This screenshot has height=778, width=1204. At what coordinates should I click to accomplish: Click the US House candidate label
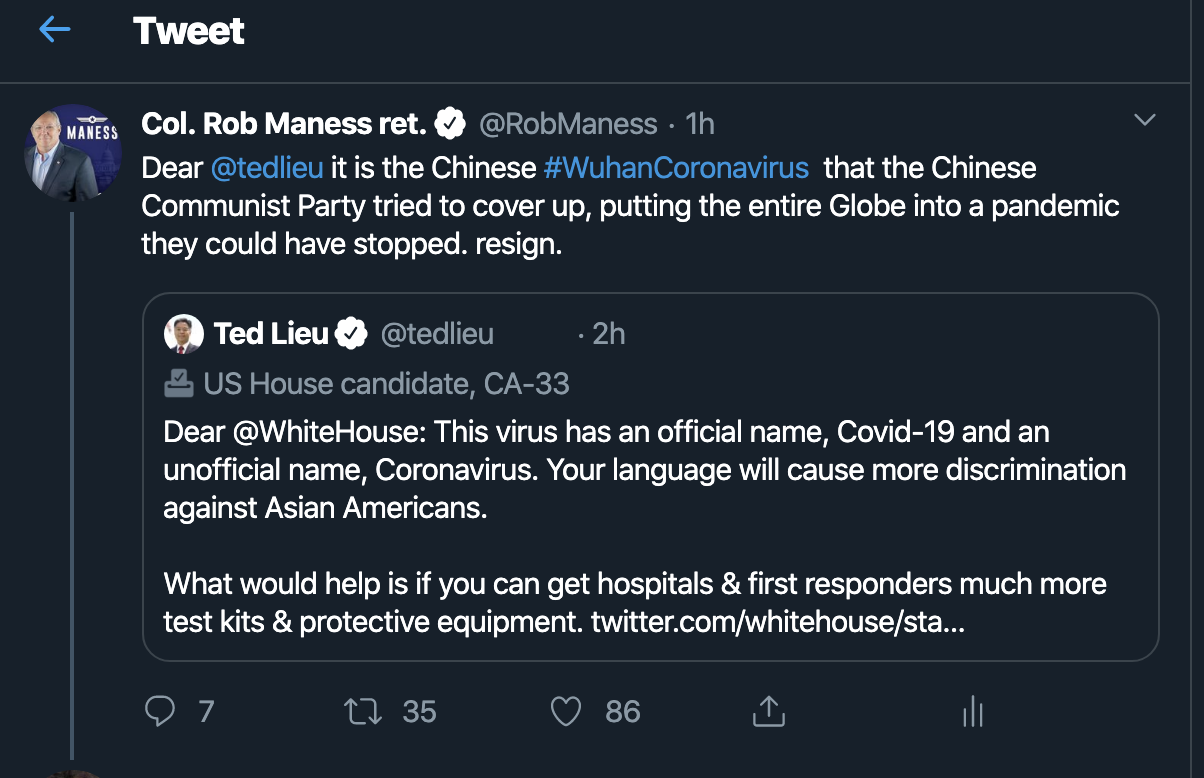tap(386, 382)
